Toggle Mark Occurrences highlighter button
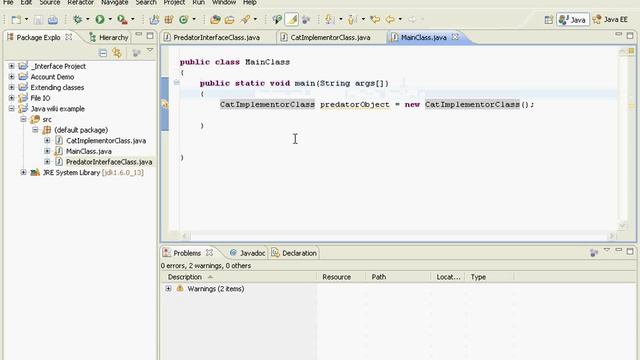 point(292,19)
